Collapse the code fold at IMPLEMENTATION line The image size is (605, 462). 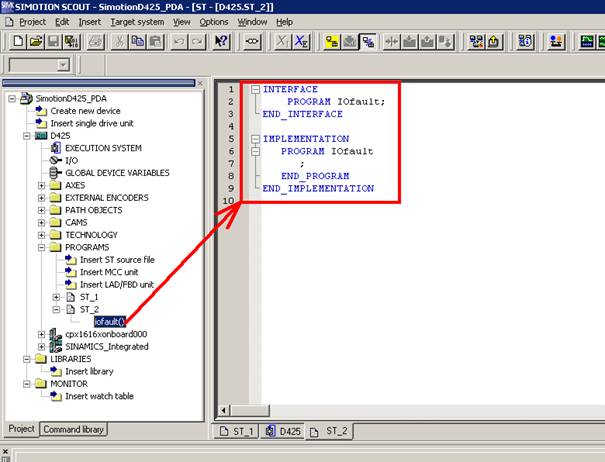256,139
